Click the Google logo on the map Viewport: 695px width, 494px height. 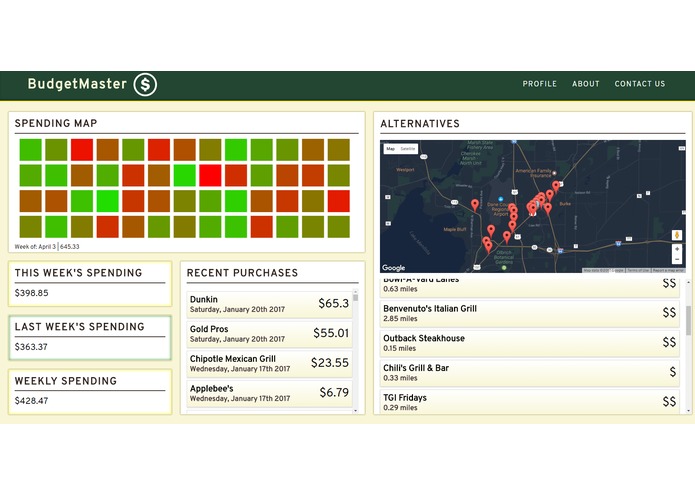pos(394,268)
